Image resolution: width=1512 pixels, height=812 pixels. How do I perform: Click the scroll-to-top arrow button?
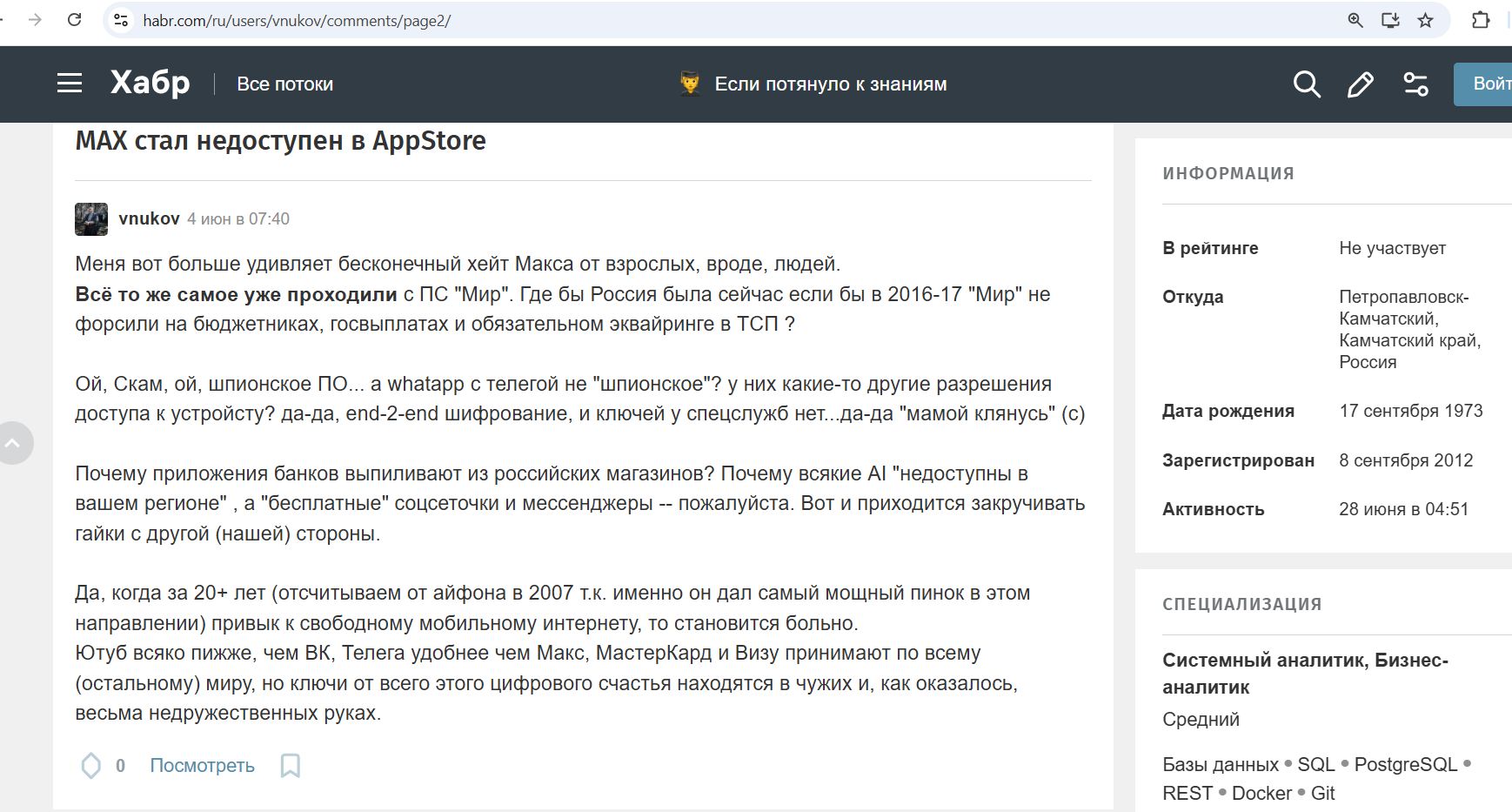13,443
